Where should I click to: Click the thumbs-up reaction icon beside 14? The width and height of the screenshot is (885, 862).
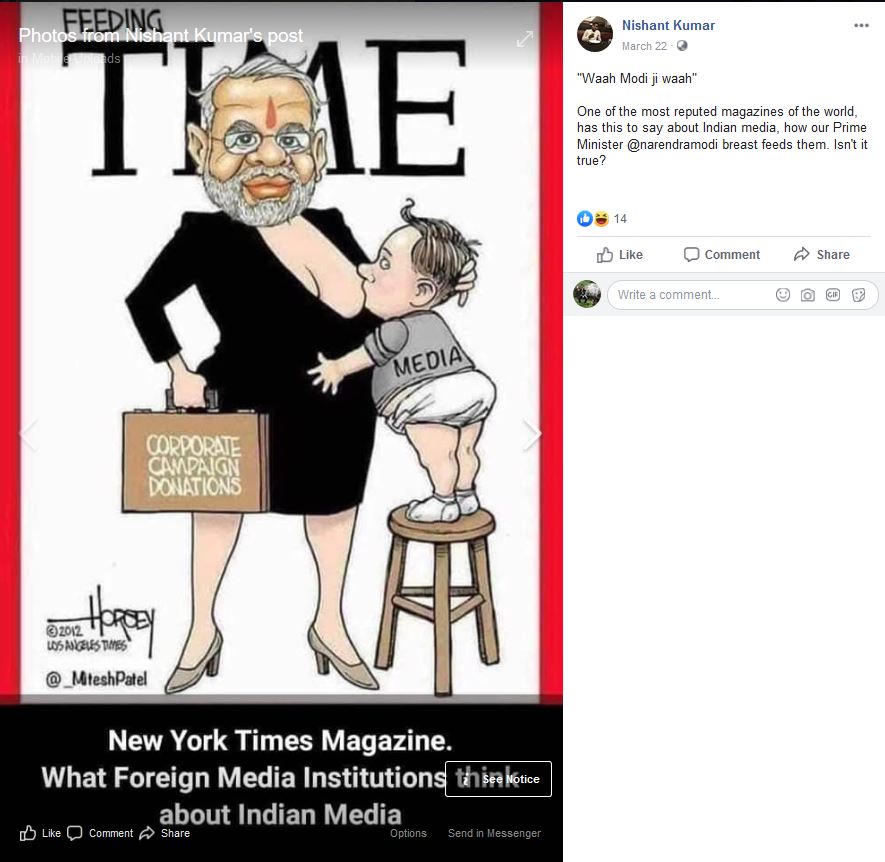585,218
